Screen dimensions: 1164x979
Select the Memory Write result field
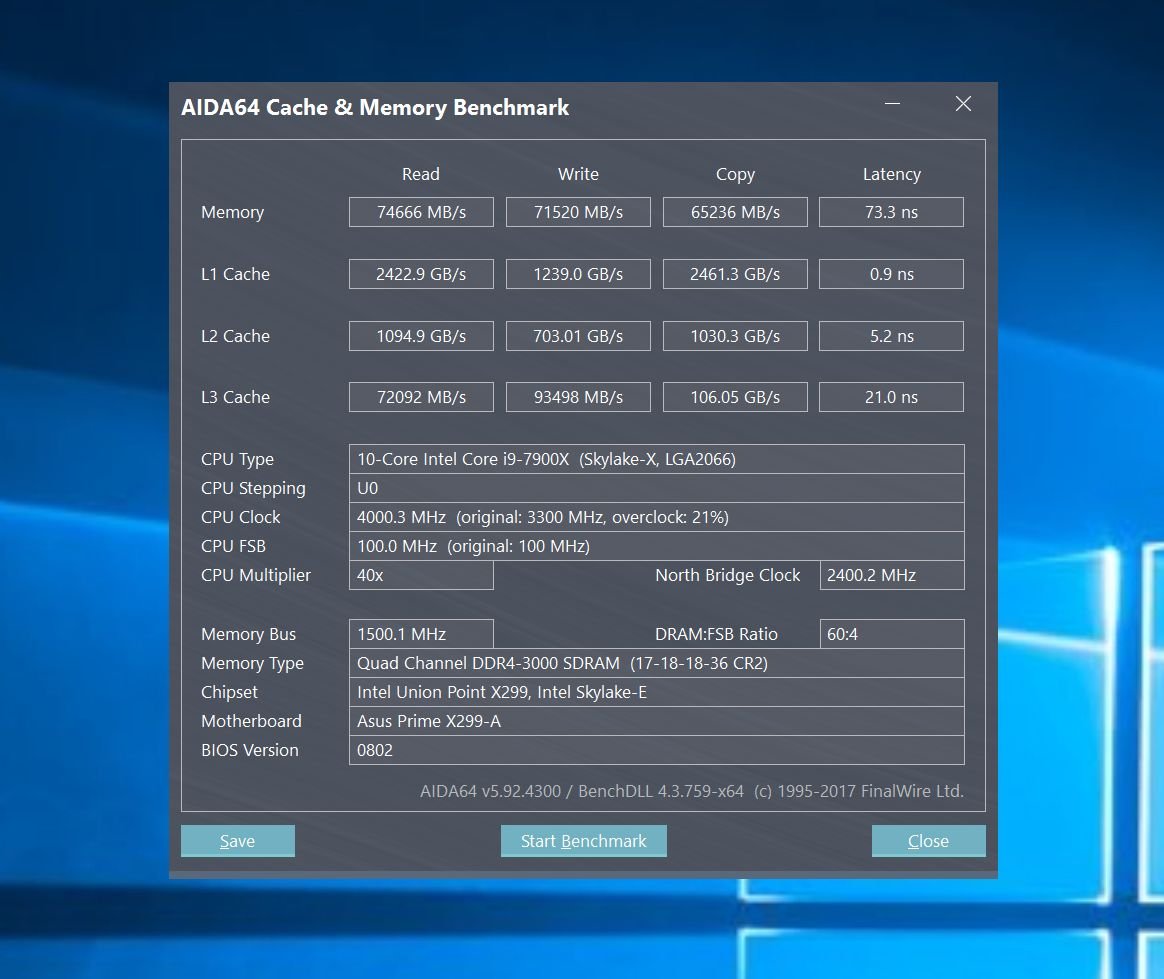[578, 212]
